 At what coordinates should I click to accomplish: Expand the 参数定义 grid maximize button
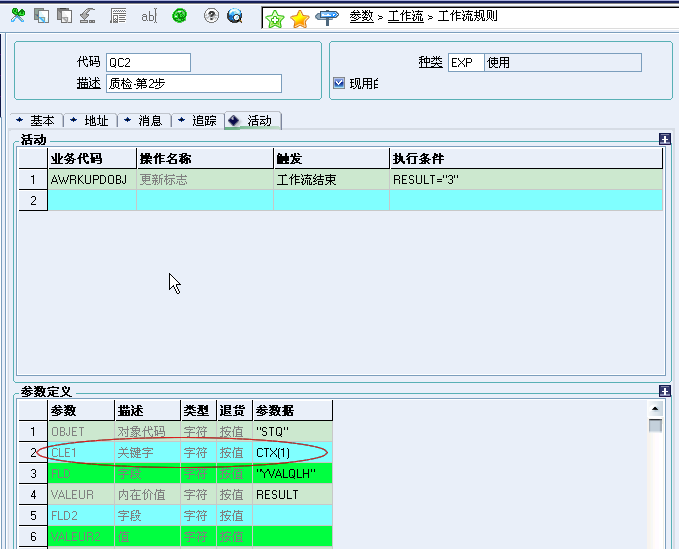click(x=664, y=391)
